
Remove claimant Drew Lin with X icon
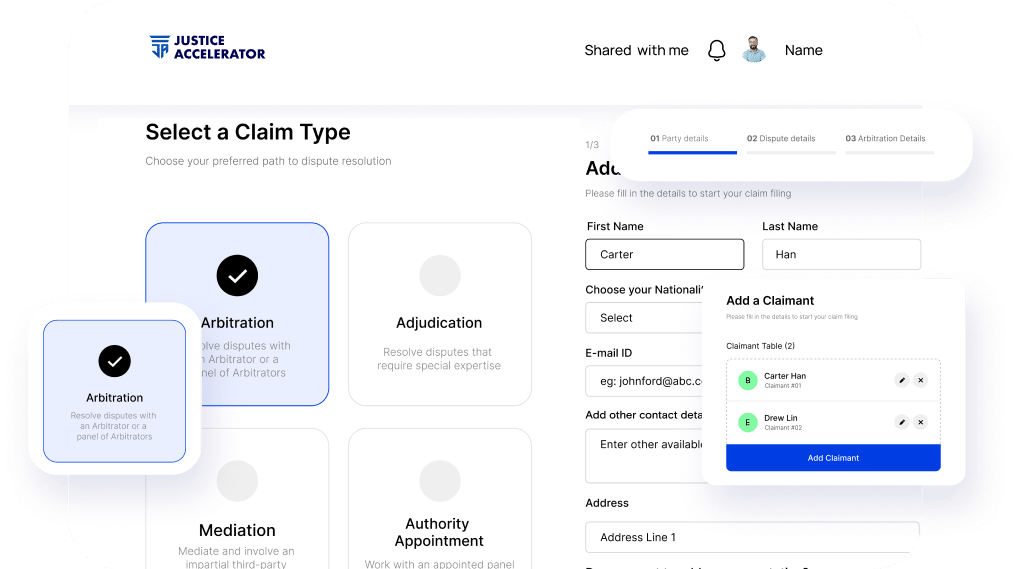pos(920,422)
